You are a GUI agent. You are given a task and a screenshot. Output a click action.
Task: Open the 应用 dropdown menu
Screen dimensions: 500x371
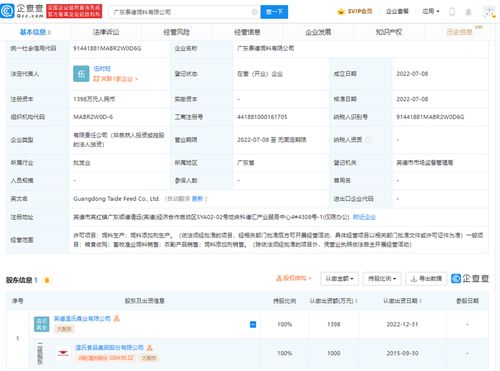(431, 11)
